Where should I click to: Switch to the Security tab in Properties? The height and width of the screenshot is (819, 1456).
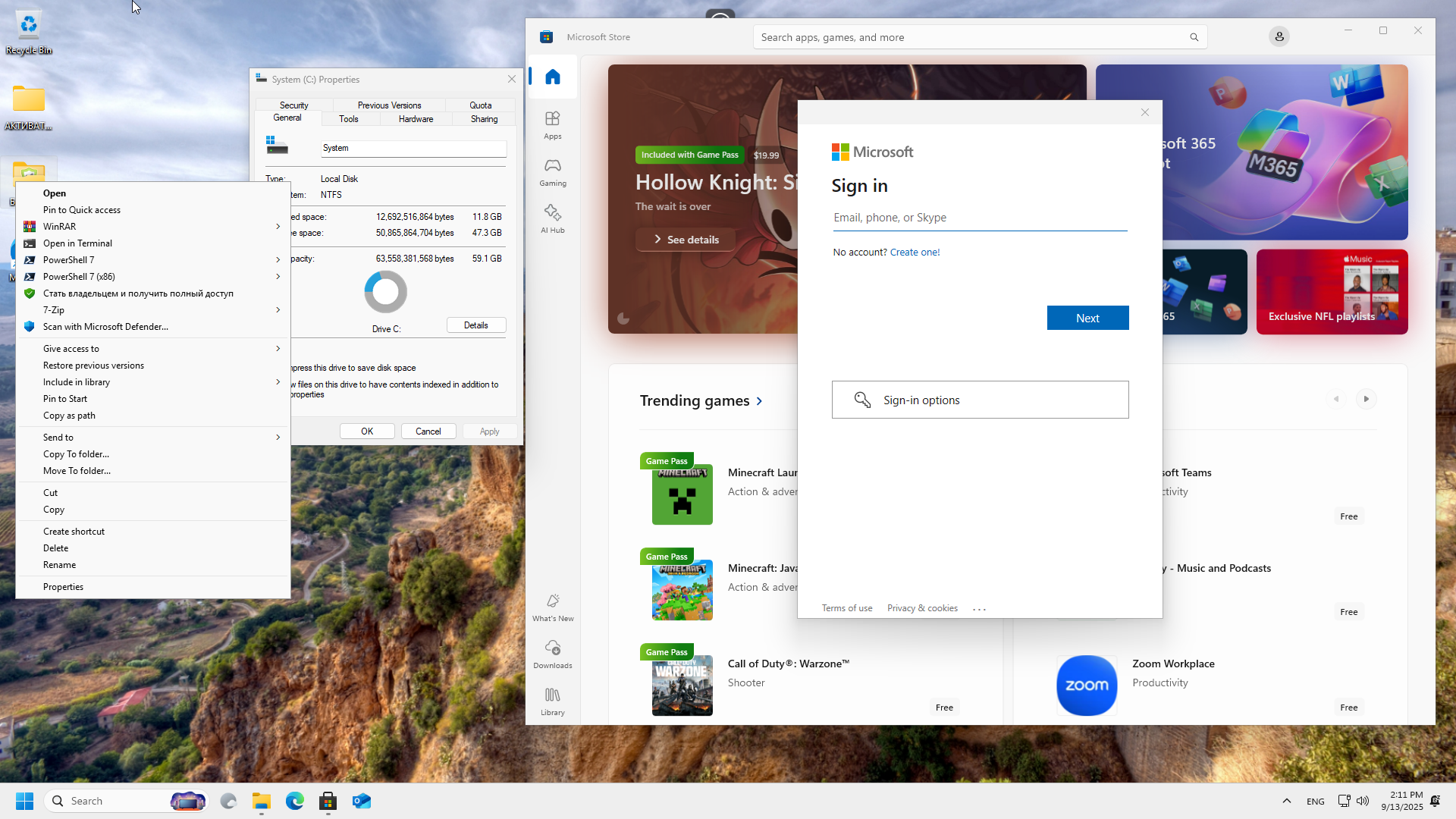click(x=294, y=105)
